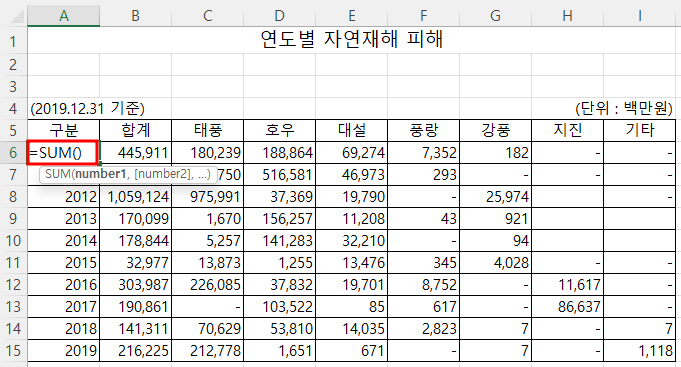Image resolution: width=681 pixels, height=367 pixels.
Task: Select column E header
Action: tap(352, 16)
